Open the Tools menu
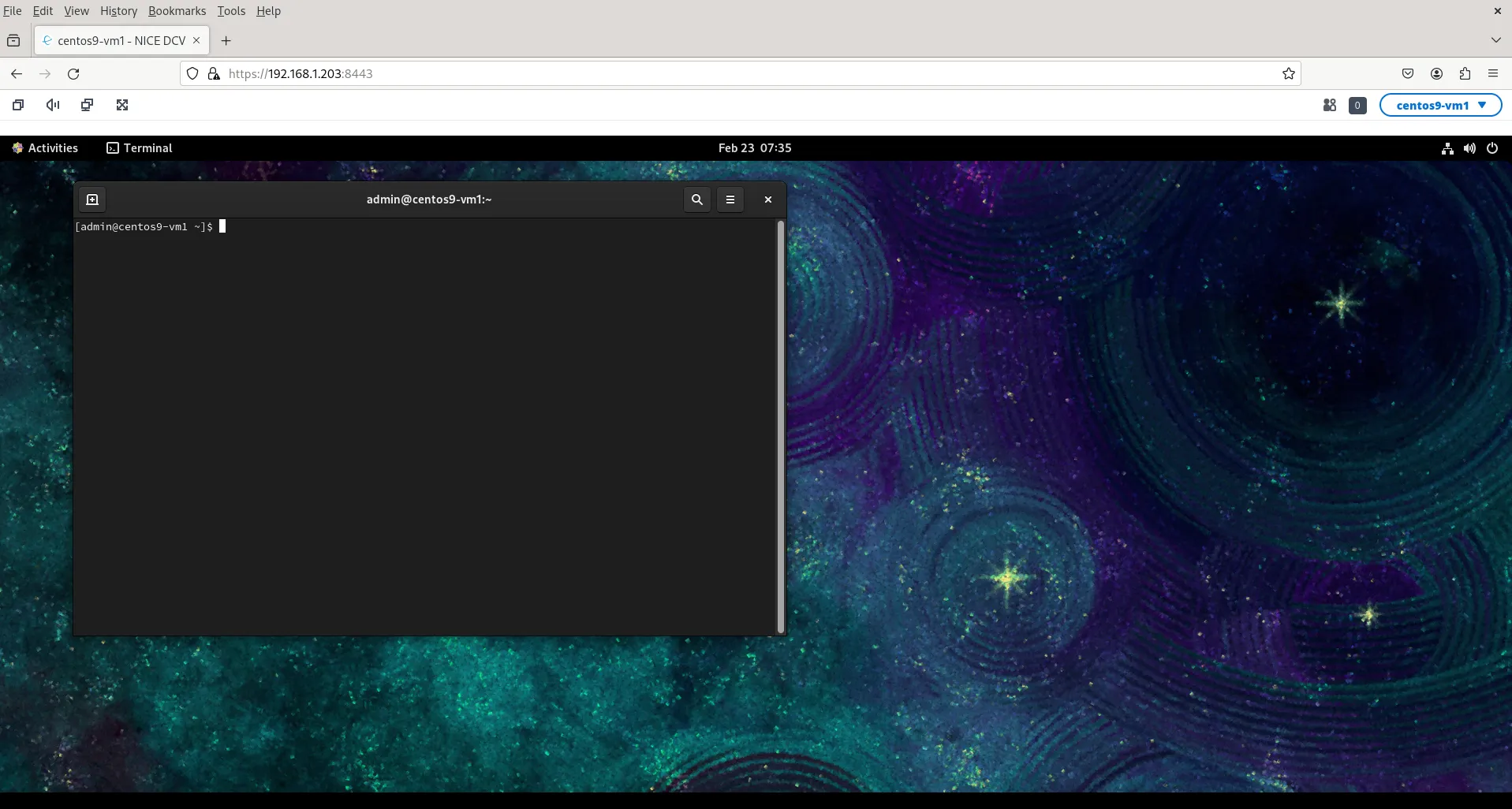1512x809 pixels. click(231, 11)
